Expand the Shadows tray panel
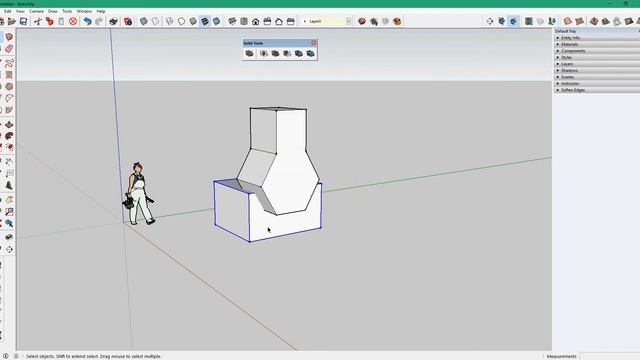The height and width of the screenshot is (360, 640). click(x=597, y=71)
